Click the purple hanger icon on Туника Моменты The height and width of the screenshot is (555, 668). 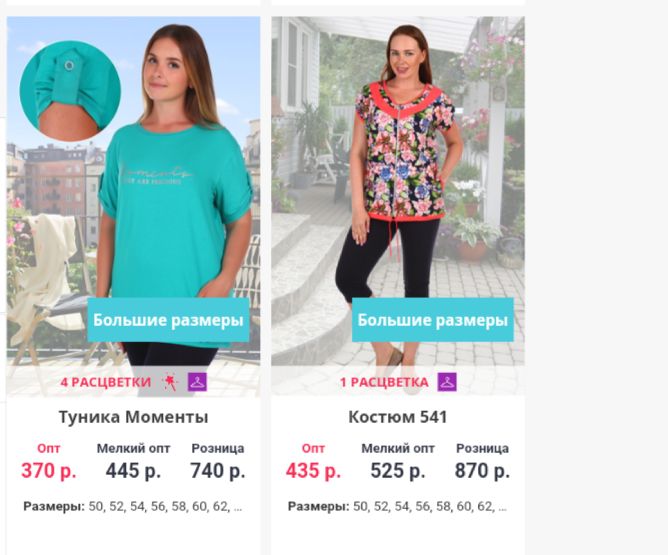pyautogui.click(x=197, y=382)
